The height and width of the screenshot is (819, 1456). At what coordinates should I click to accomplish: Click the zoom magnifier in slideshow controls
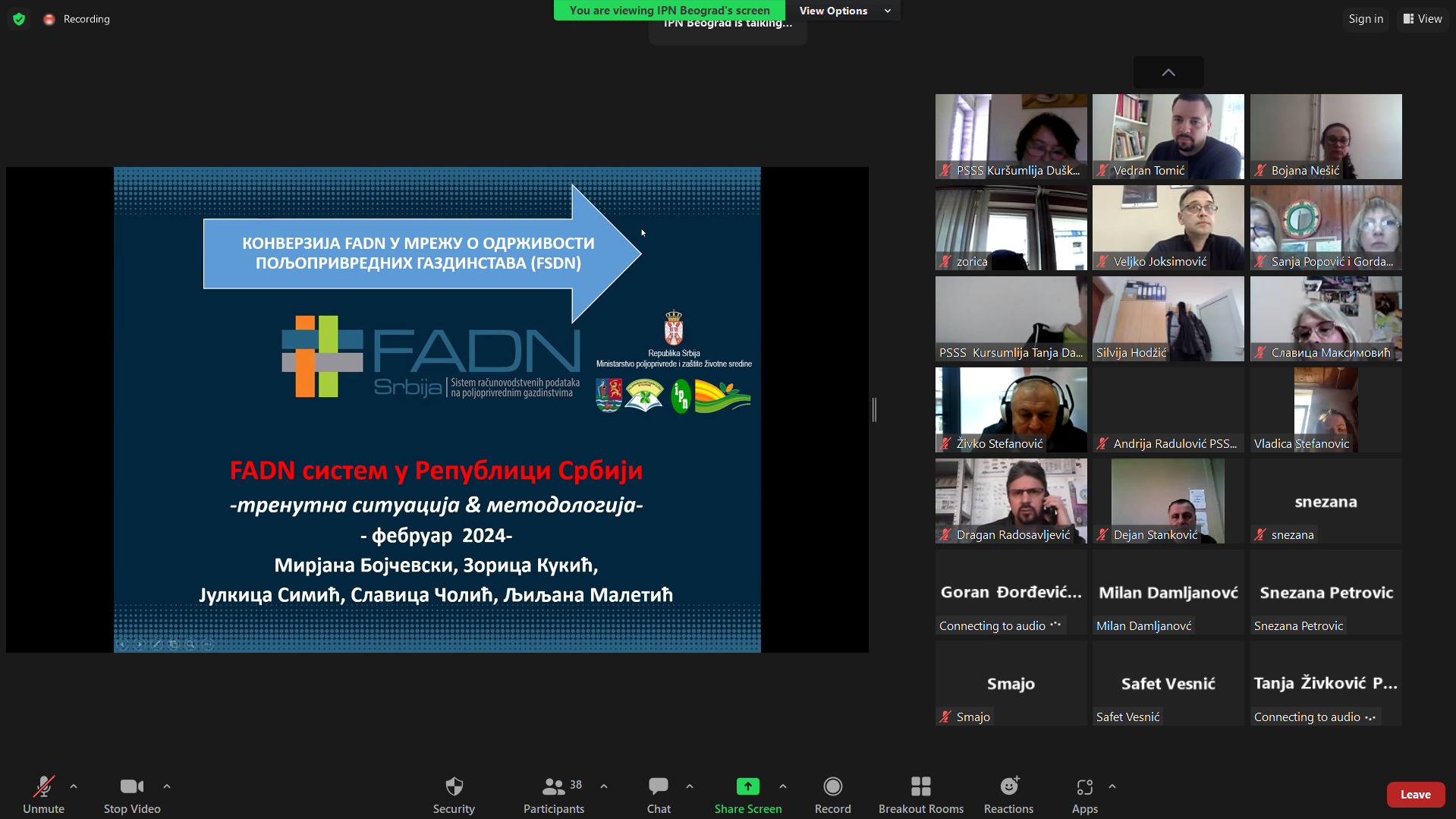pos(190,644)
